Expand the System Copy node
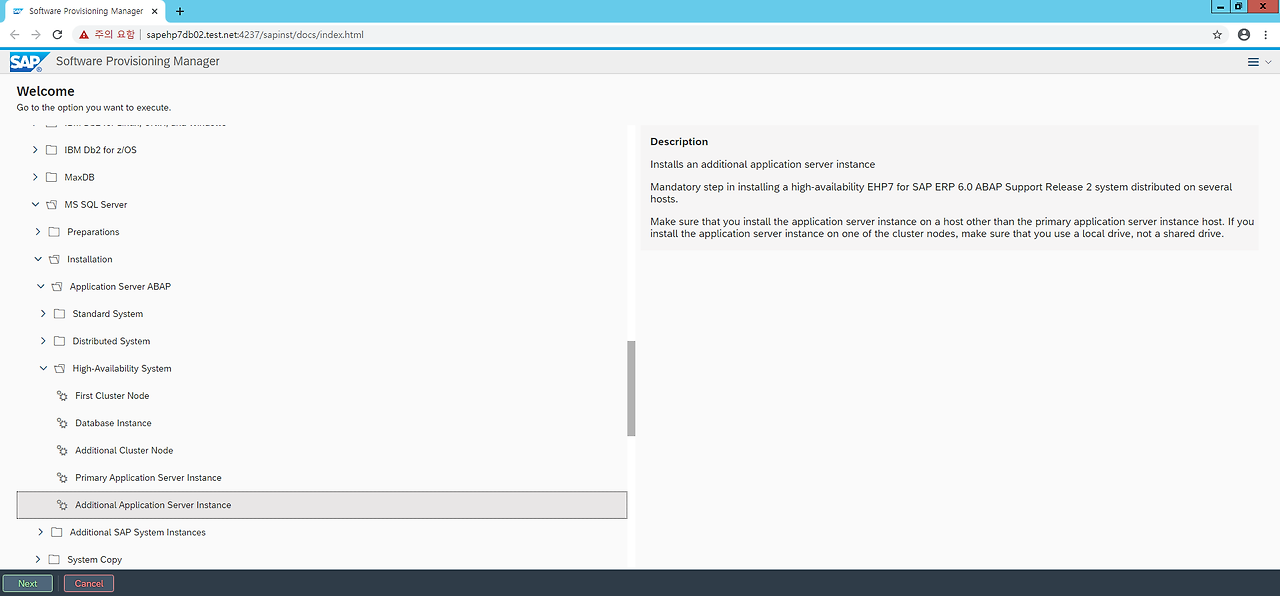This screenshot has width=1280, height=596. [39, 560]
